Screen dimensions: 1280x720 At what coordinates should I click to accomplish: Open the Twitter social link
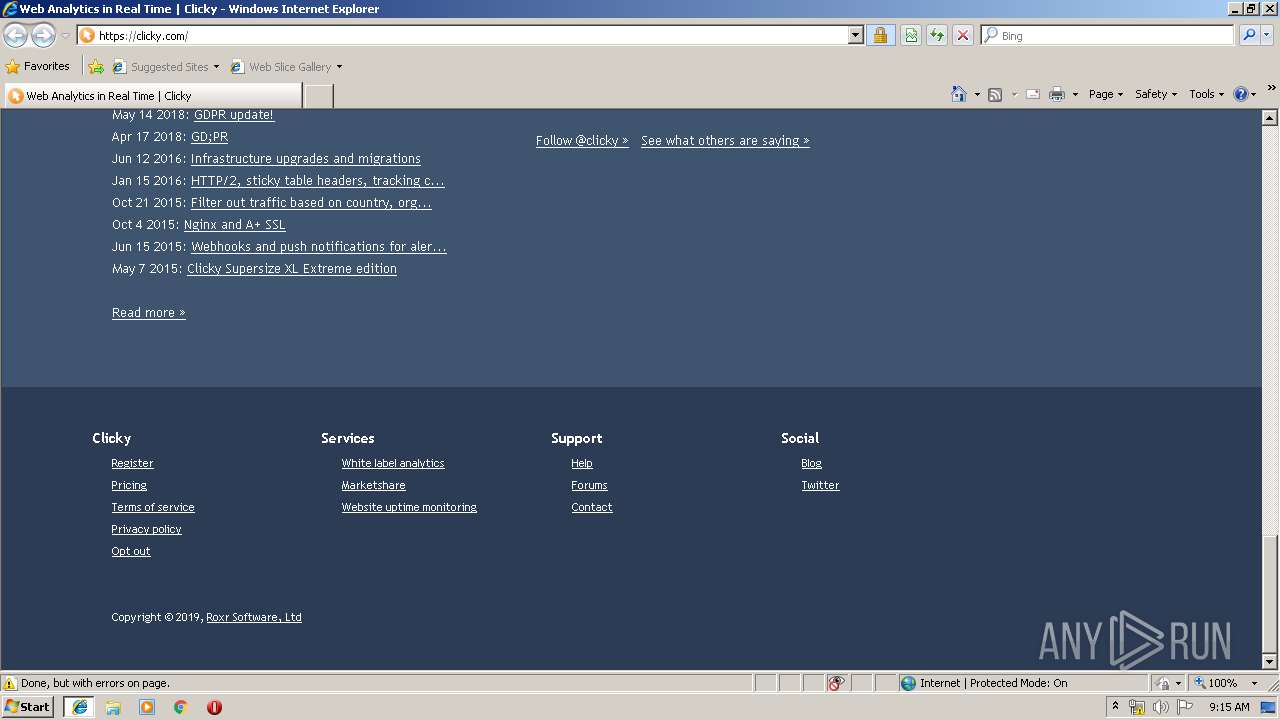[x=820, y=485]
